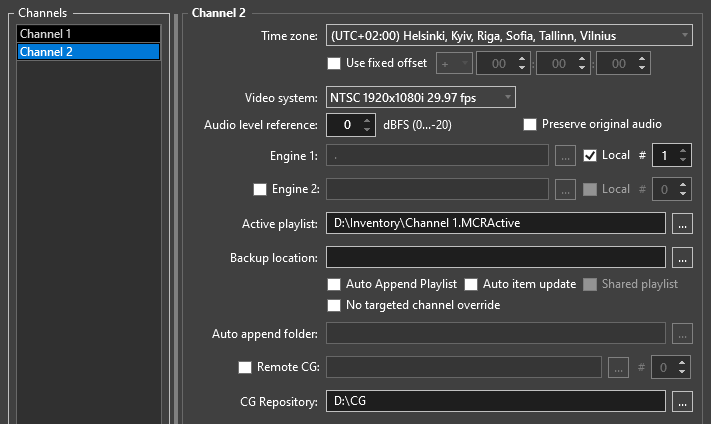Uncheck the Engine 1 Local checkbox
The height and width of the screenshot is (424, 711).
[590, 155]
